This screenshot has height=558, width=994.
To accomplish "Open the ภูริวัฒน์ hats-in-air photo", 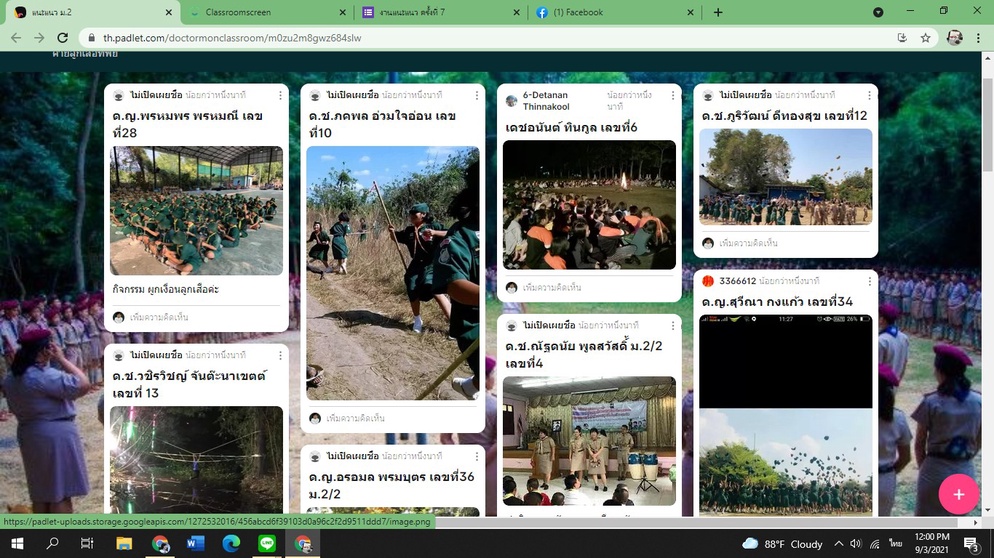I will (785, 177).
